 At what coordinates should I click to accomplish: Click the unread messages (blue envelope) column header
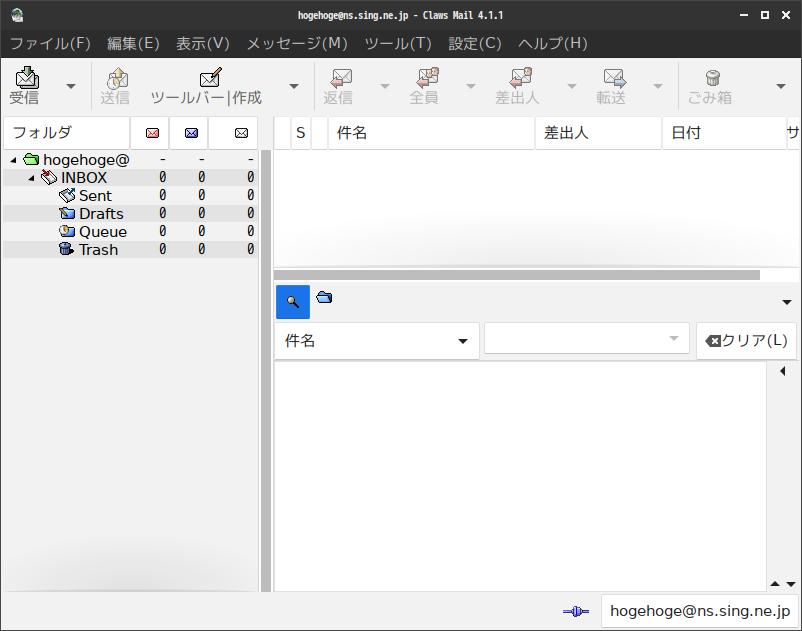(x=189, y=133)
